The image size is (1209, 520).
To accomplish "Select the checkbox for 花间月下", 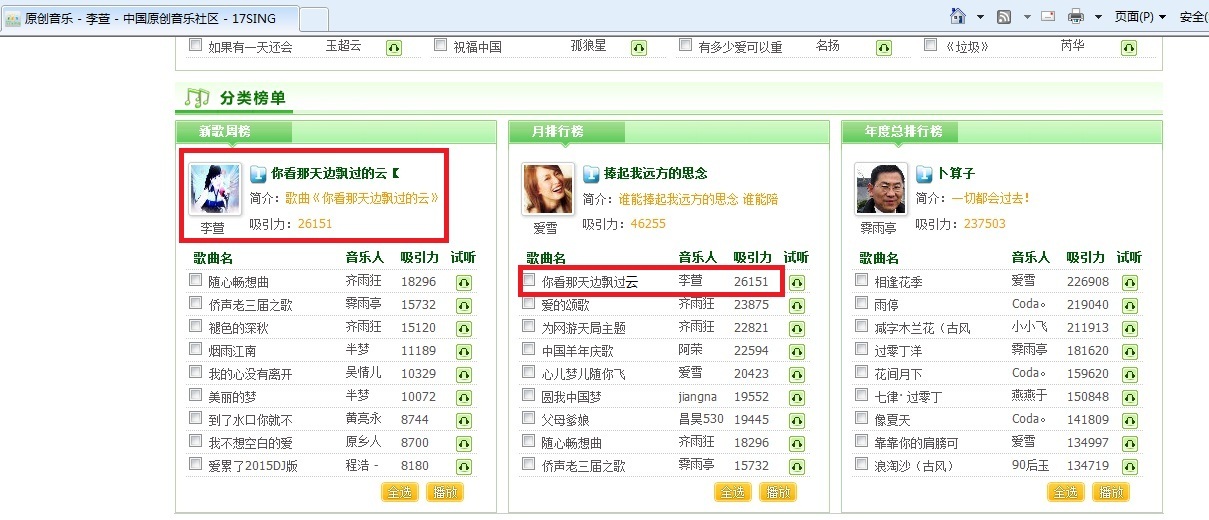I will [x=862, y=372].
